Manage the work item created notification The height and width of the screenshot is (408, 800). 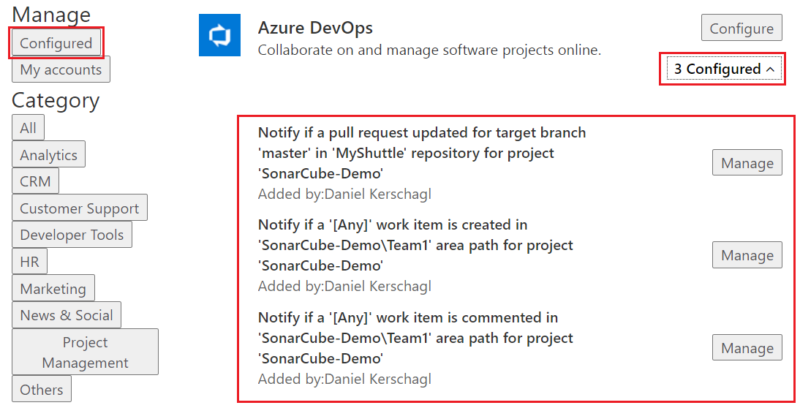[x=747, y=255]
